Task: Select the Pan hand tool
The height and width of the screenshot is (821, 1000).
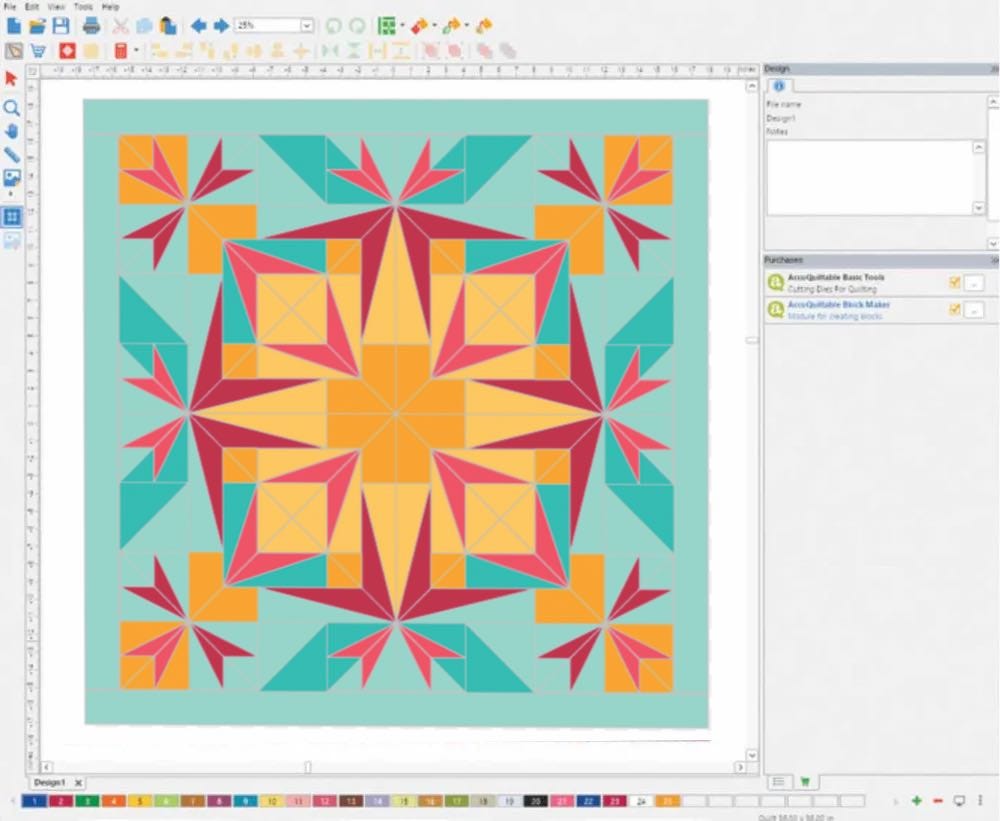Action: [x=12, y=131]
